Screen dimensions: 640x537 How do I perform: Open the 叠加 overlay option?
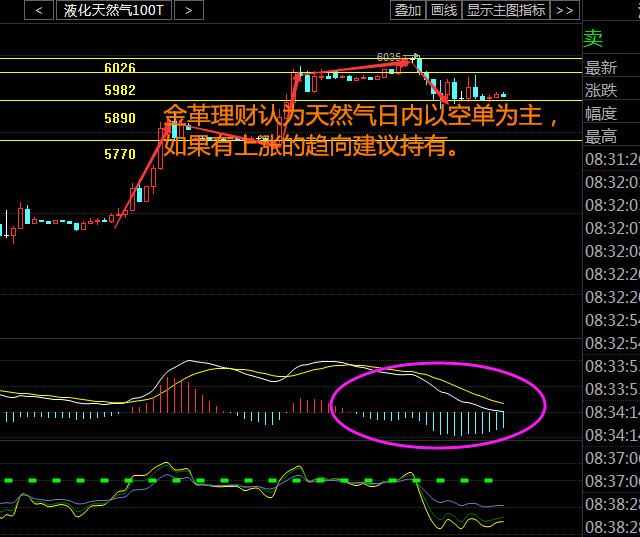(407, 10)
